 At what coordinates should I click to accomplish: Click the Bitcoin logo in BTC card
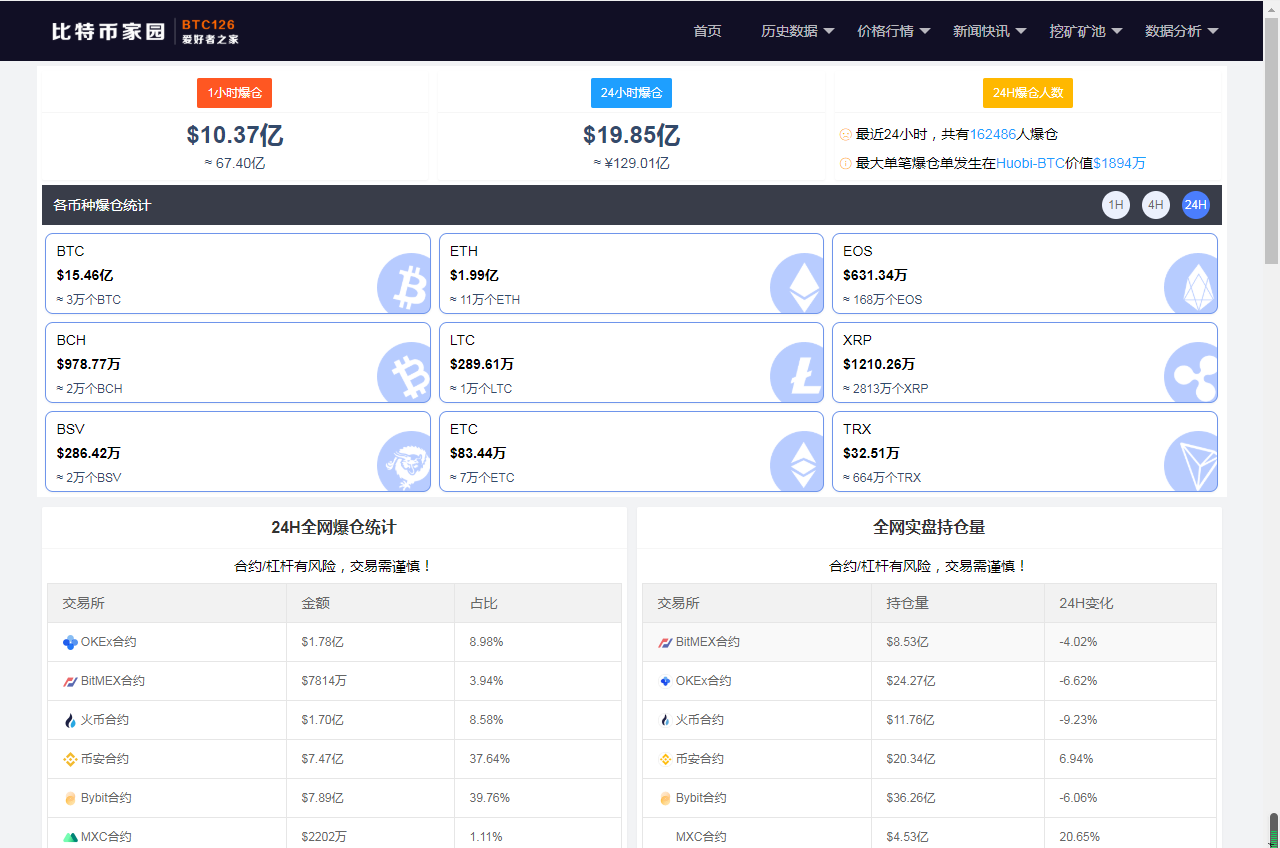point(404,285)
